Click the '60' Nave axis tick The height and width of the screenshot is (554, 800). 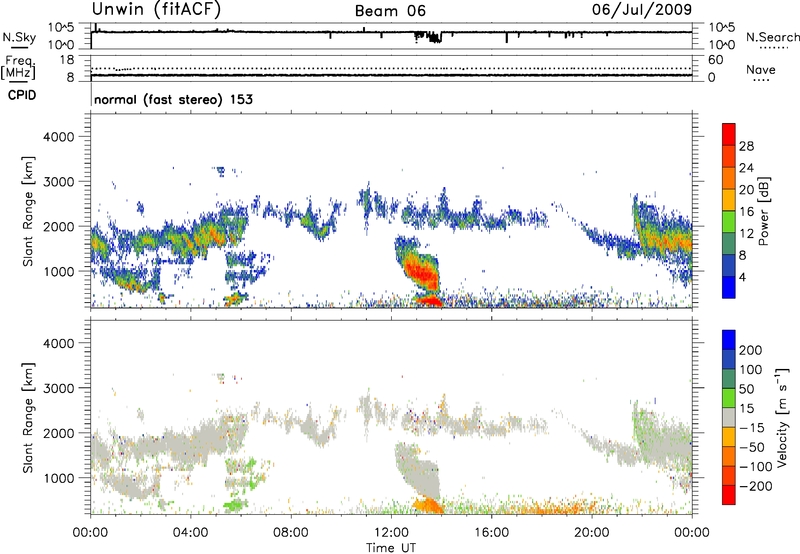pos(716,60)
